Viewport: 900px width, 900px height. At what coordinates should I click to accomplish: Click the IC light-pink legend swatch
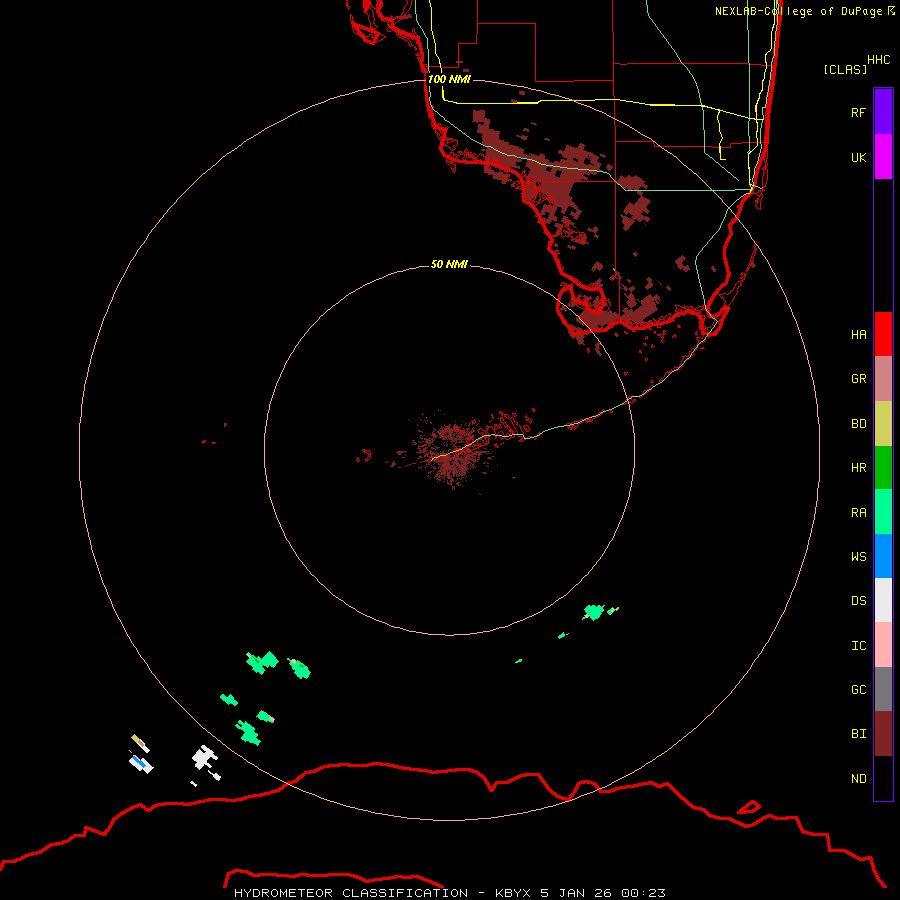point(883,645)
